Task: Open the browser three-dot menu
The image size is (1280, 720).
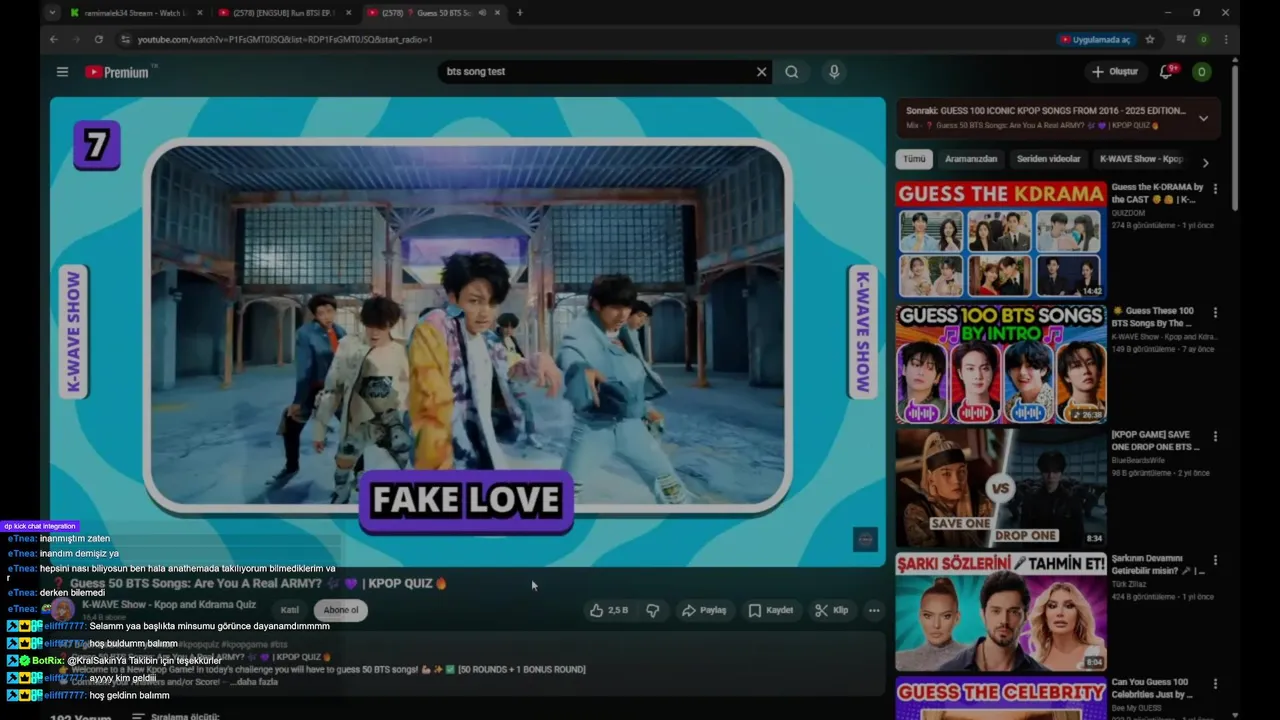Action: tap(1226, 39)
